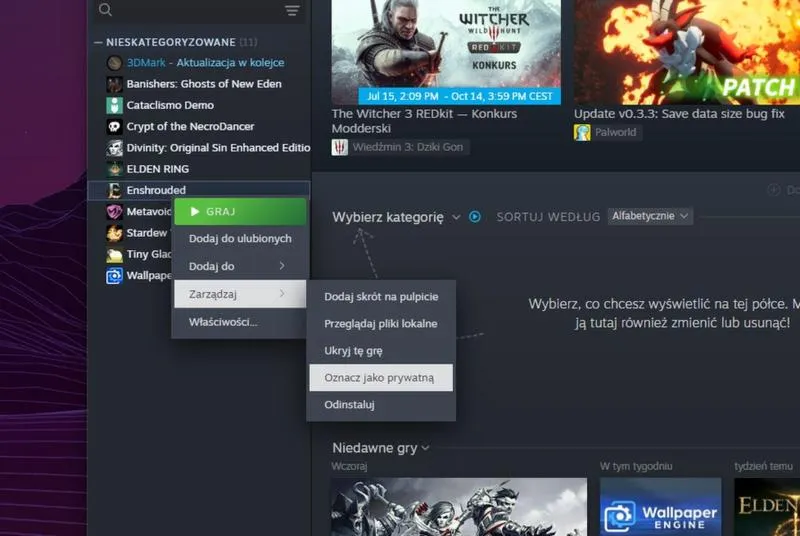Image resolution: width=800 pixels, height=536 pixels.
Task: Click the 3DMark game icon
Action: point(114,63)
